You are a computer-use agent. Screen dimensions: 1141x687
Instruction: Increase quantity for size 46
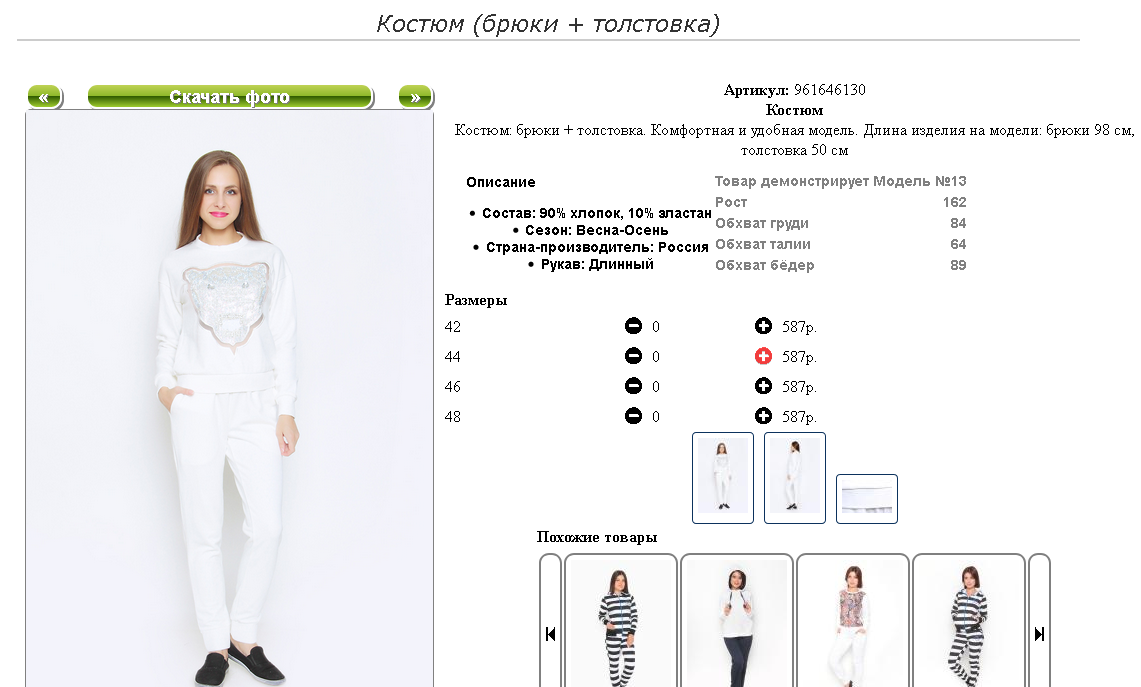click(763, 386)
